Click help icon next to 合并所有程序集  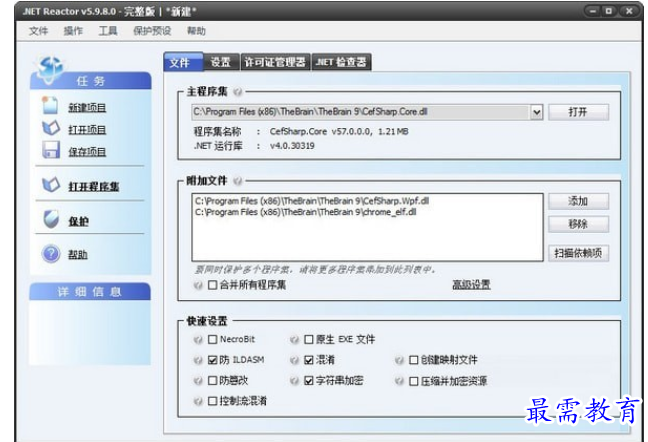tap(198, 285)
